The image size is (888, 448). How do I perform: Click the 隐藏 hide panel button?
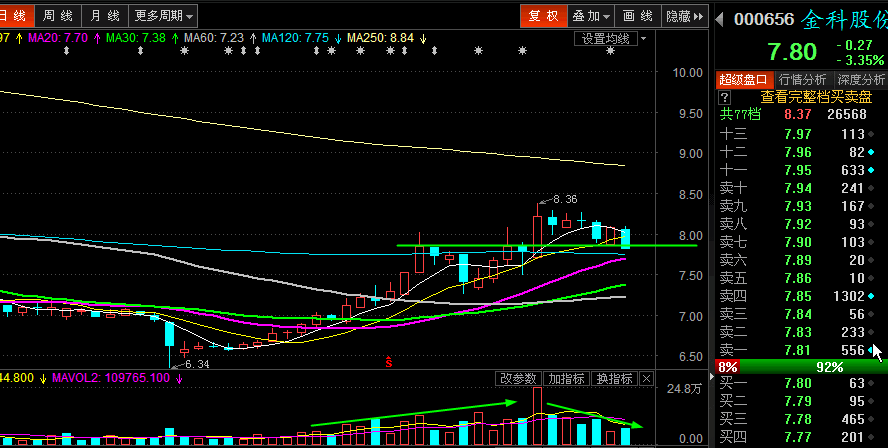click(685, 16)
